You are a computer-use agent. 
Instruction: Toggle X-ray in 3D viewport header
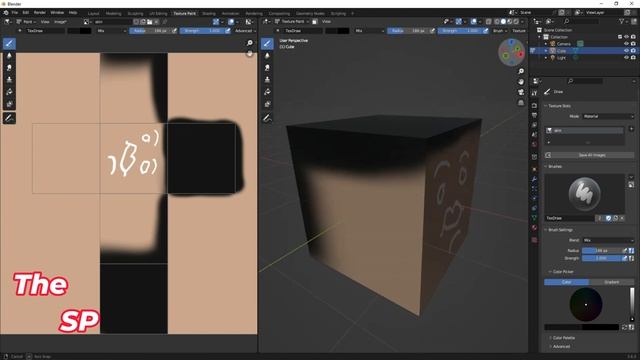coord(489,21)
